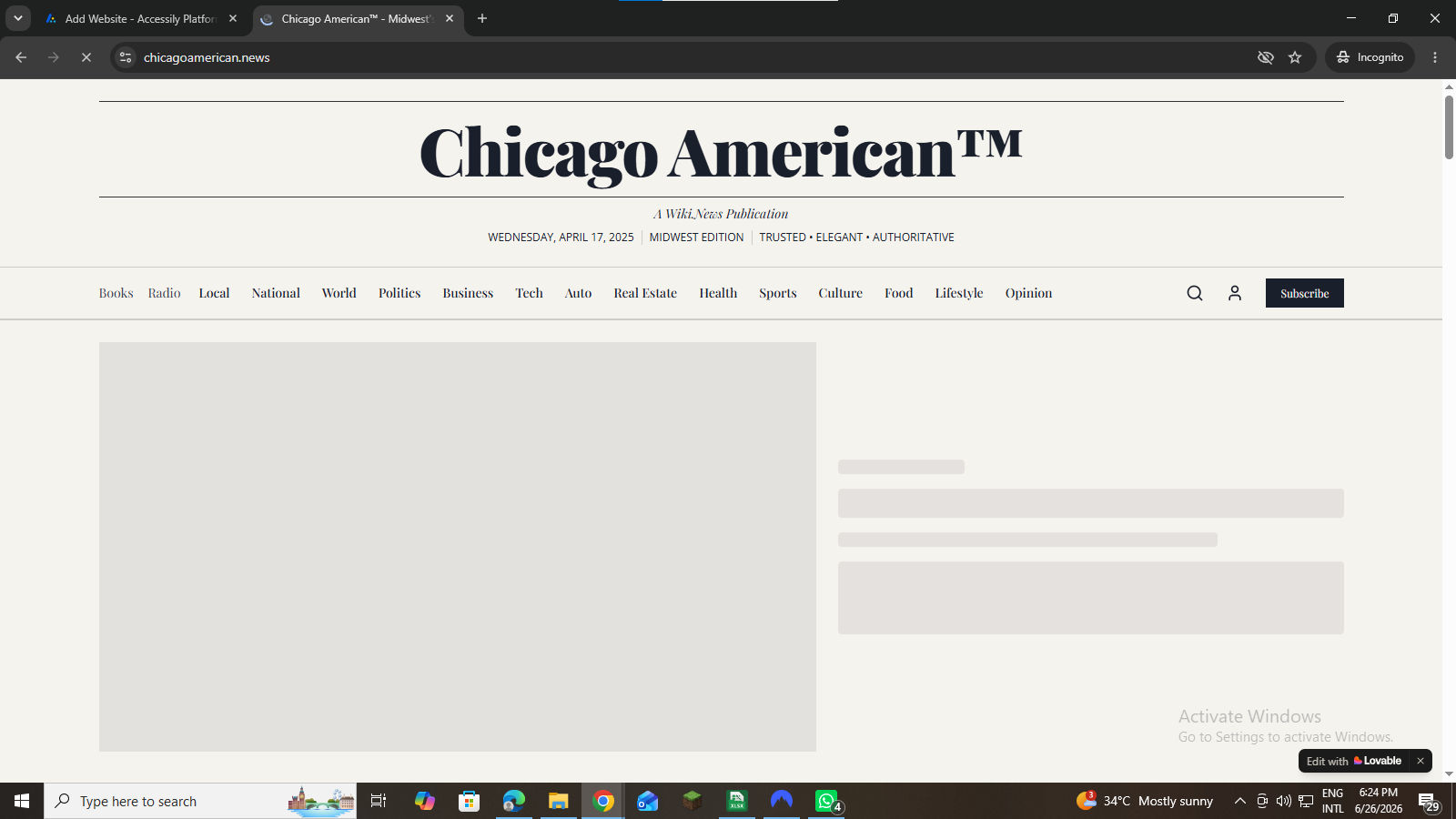The width and height of the screenshot is (1456, 819).
Task: Open the Tech section
Action: (529, 293)
